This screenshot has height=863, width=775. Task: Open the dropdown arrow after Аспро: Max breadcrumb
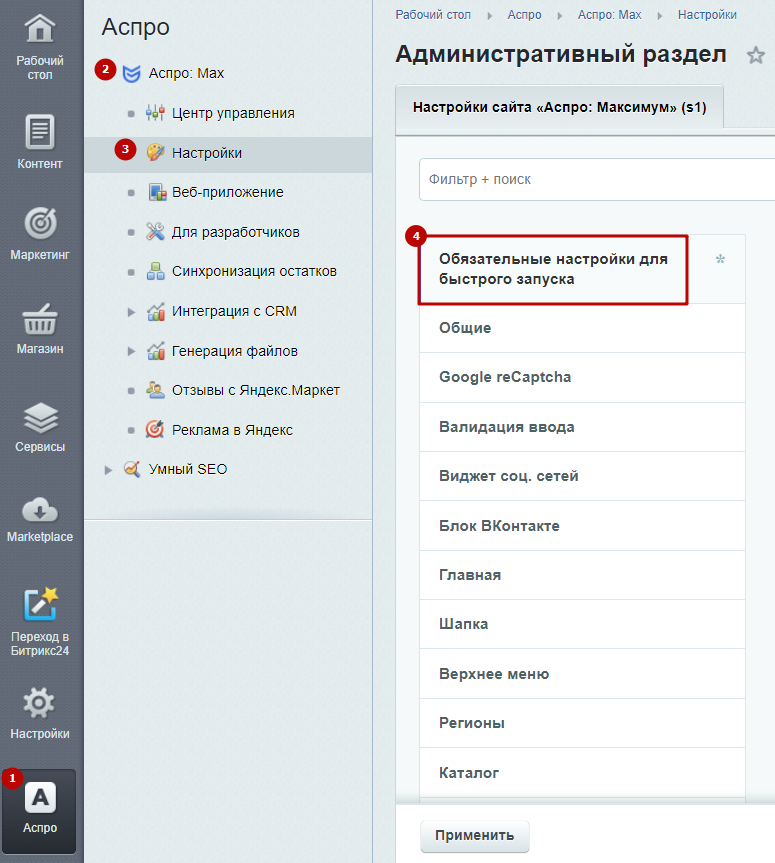pyautogui.click(x=659, y=16)
